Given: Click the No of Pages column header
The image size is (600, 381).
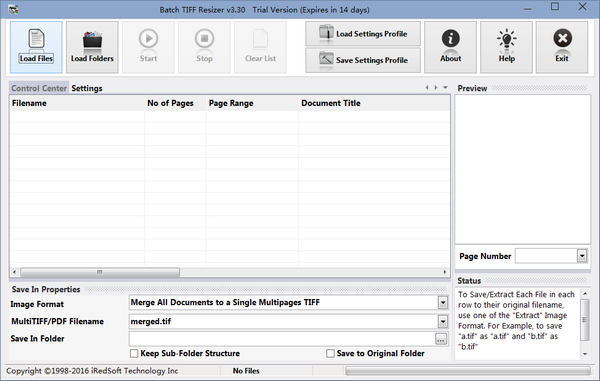Looking at the screenshot, I should click(x=176, y=103).
